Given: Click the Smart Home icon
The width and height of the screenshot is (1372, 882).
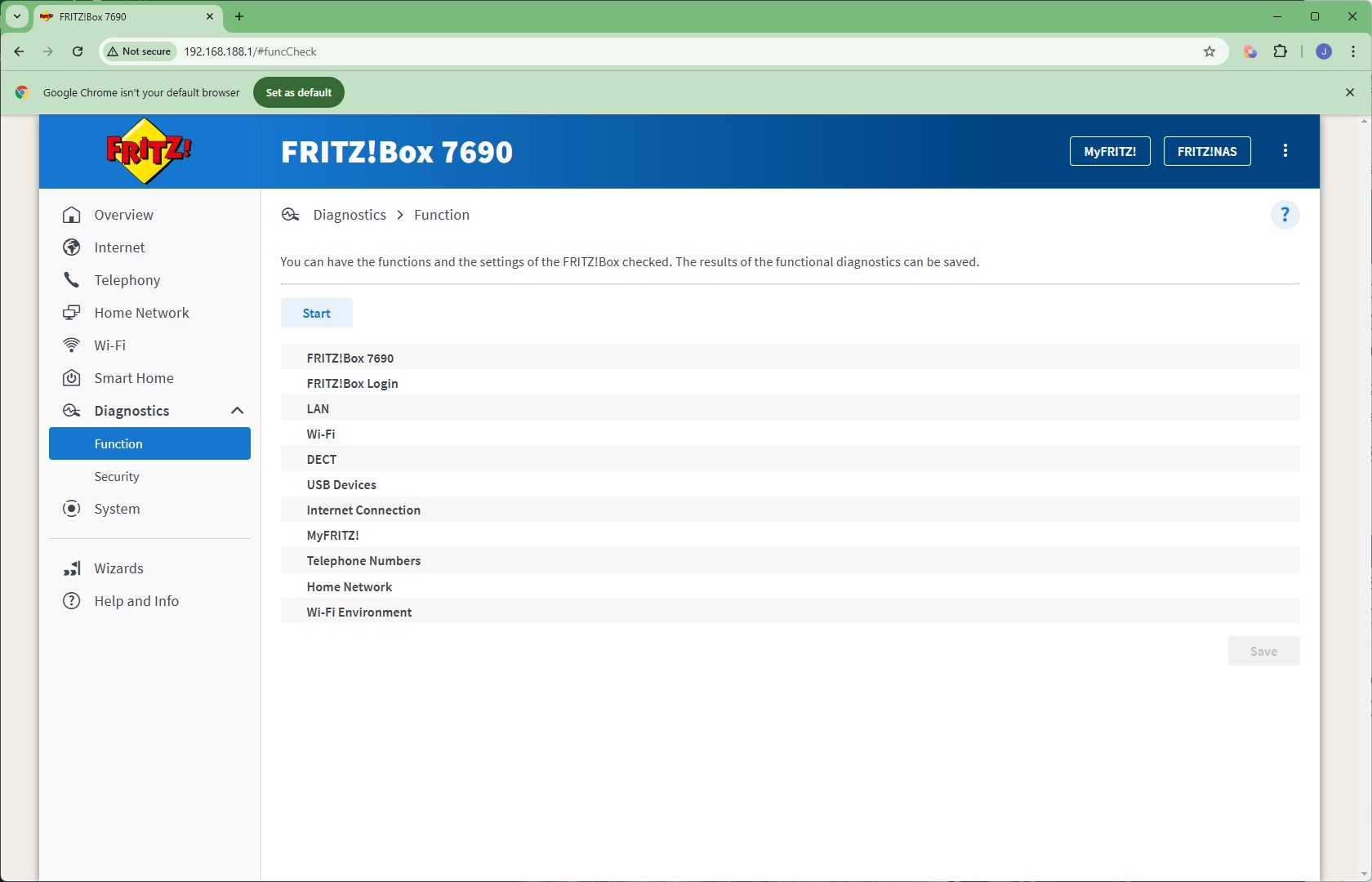Looking at the screenshot, I should [x=72, y=378].
